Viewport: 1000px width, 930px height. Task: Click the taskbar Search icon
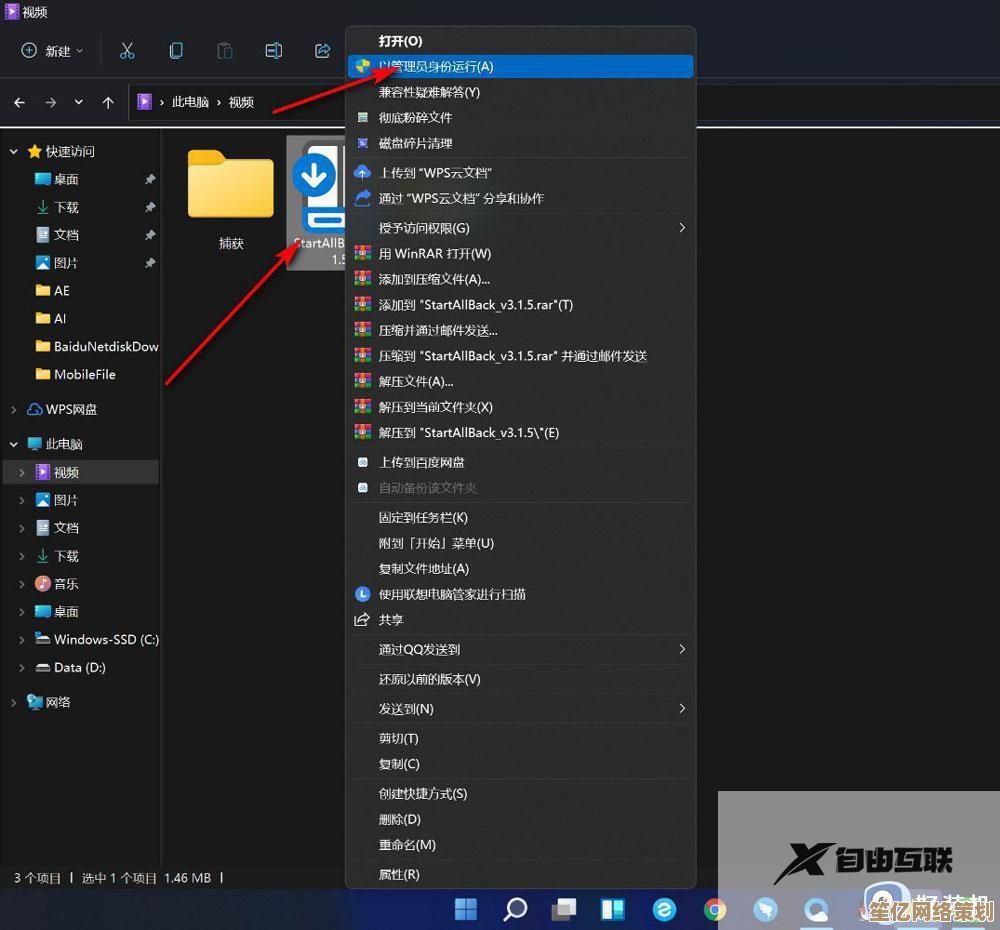coord(514,909)
